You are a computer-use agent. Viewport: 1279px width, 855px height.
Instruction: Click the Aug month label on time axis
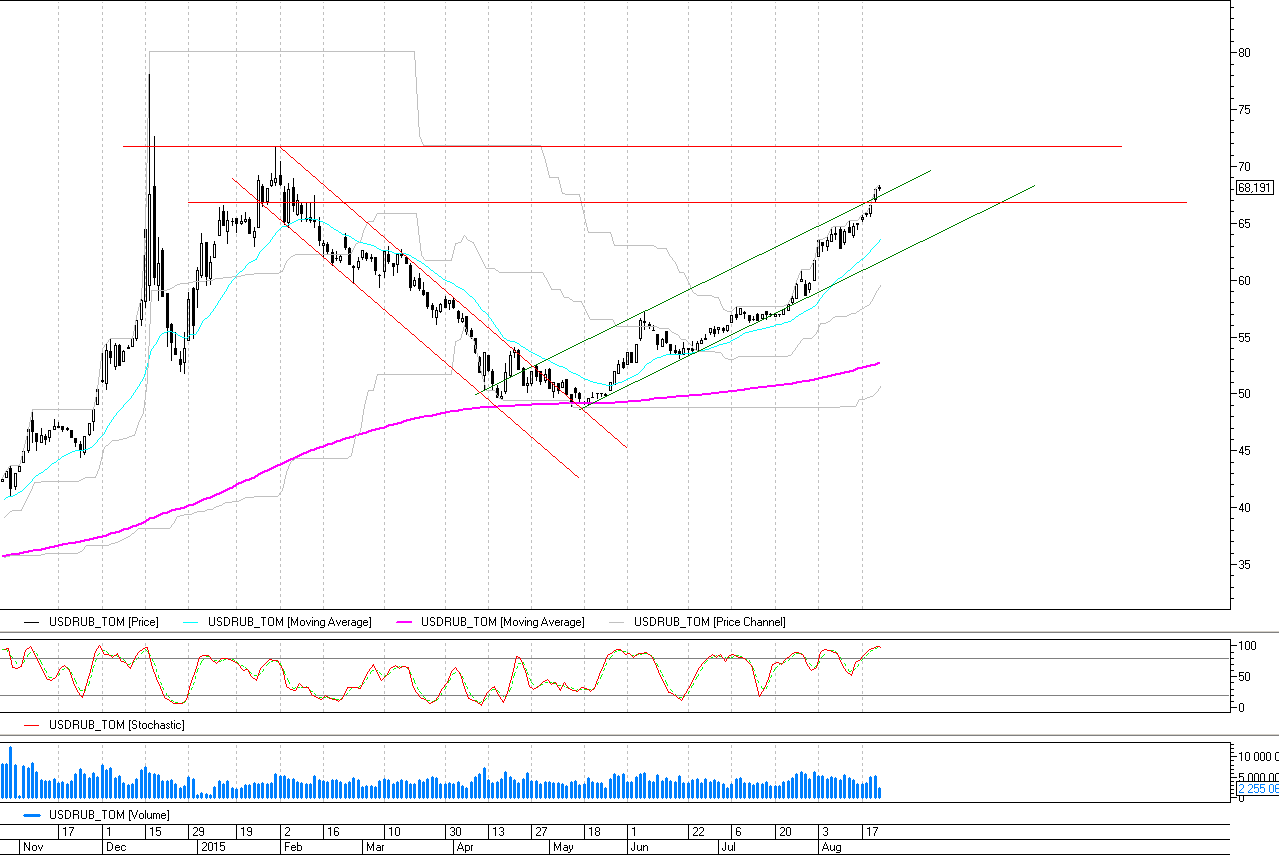(830, 846)
